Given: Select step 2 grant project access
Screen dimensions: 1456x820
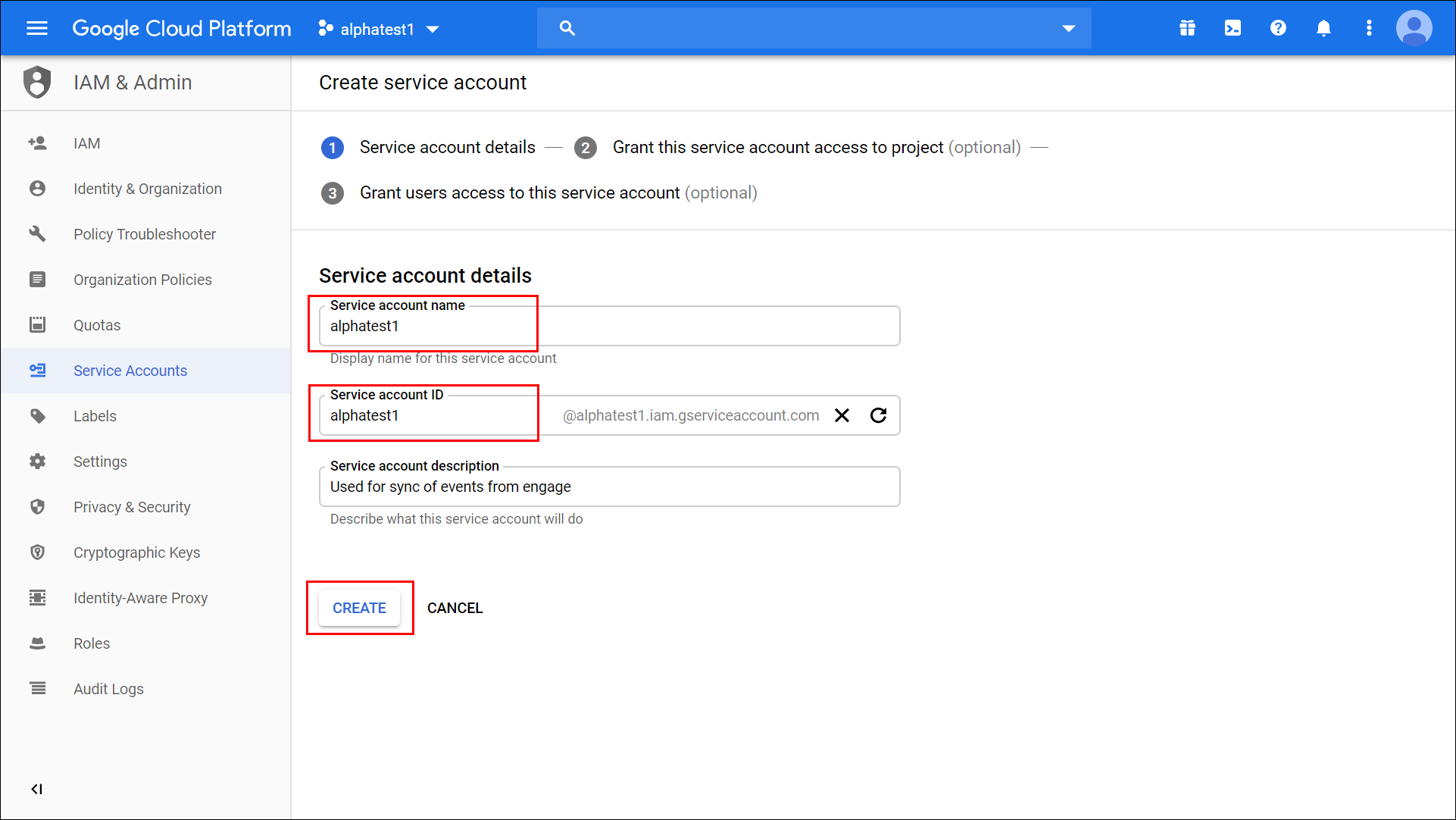Looking at the screenshot, I should click(x=778, y=148).
